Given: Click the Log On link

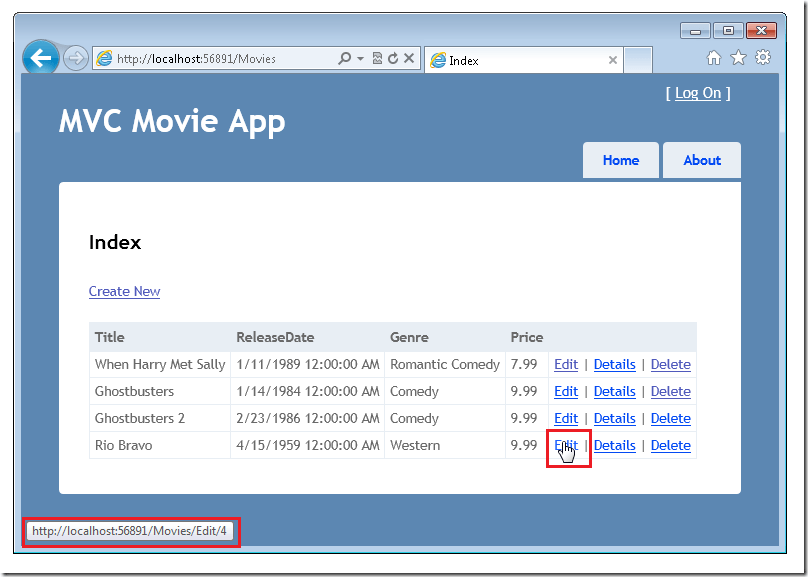Looking at the screenshot, I should 697,92.
